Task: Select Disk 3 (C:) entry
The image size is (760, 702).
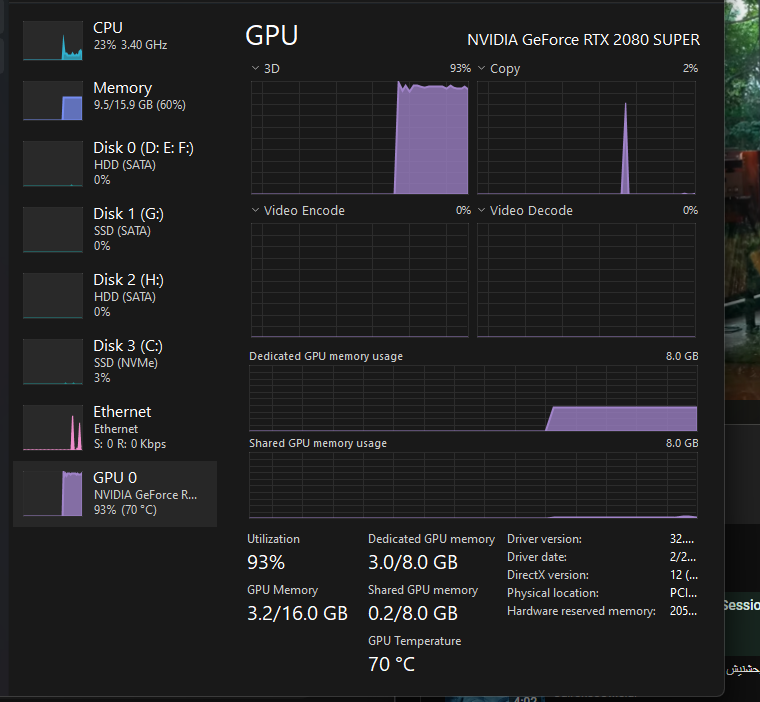Action: [115, 361]
